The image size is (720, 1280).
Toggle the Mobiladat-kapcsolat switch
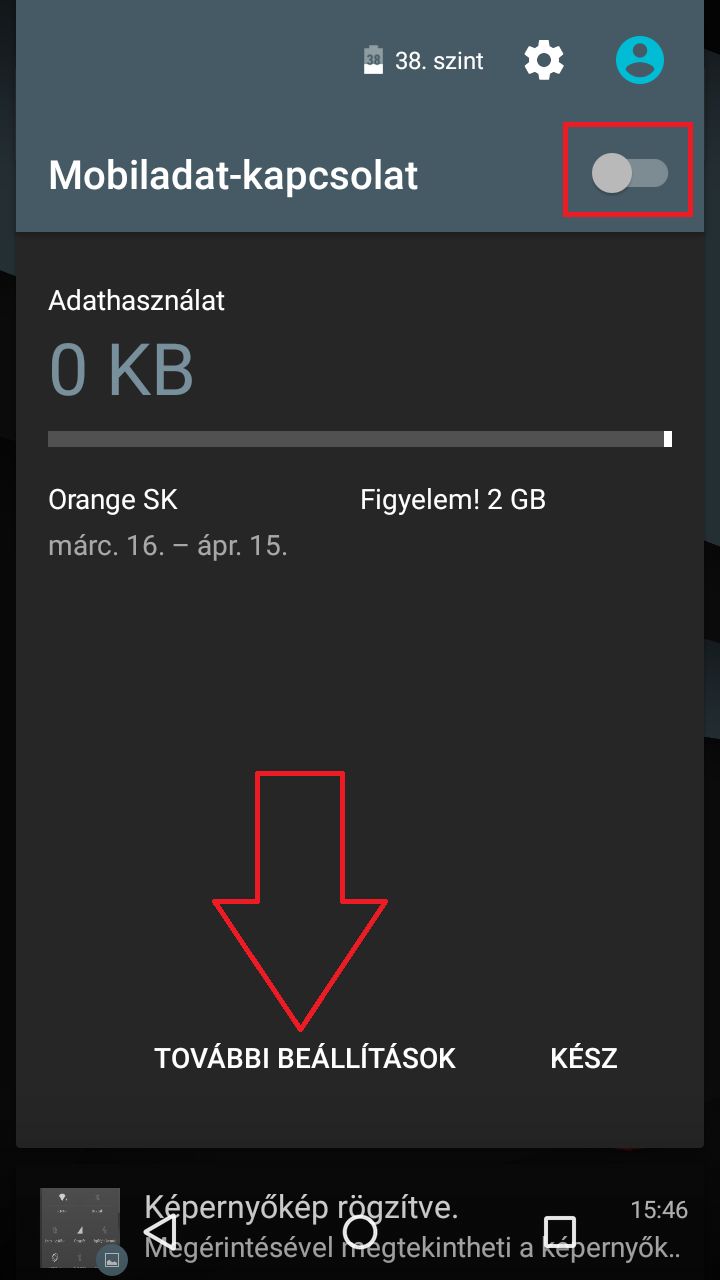pos(629,174)
